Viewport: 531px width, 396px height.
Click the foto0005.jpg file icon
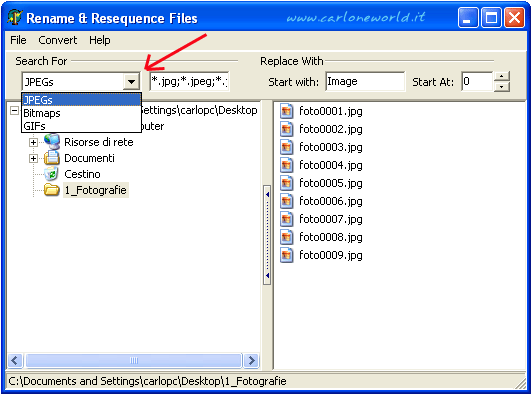point(286,183)
